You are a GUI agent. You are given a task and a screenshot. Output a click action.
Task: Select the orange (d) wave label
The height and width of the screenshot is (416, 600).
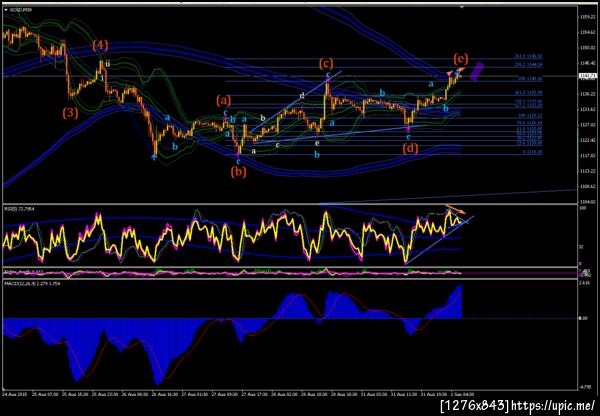pos(411,148)
